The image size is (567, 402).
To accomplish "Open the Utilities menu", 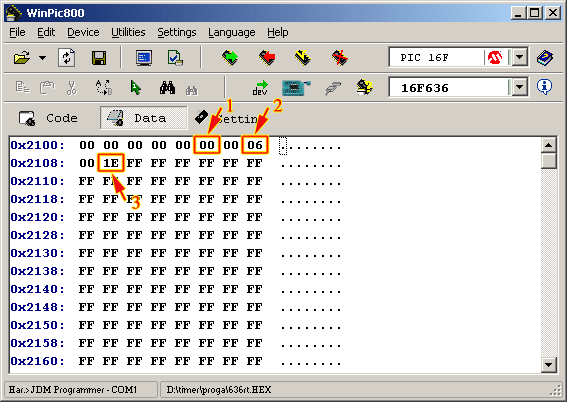I will (128, 32).
